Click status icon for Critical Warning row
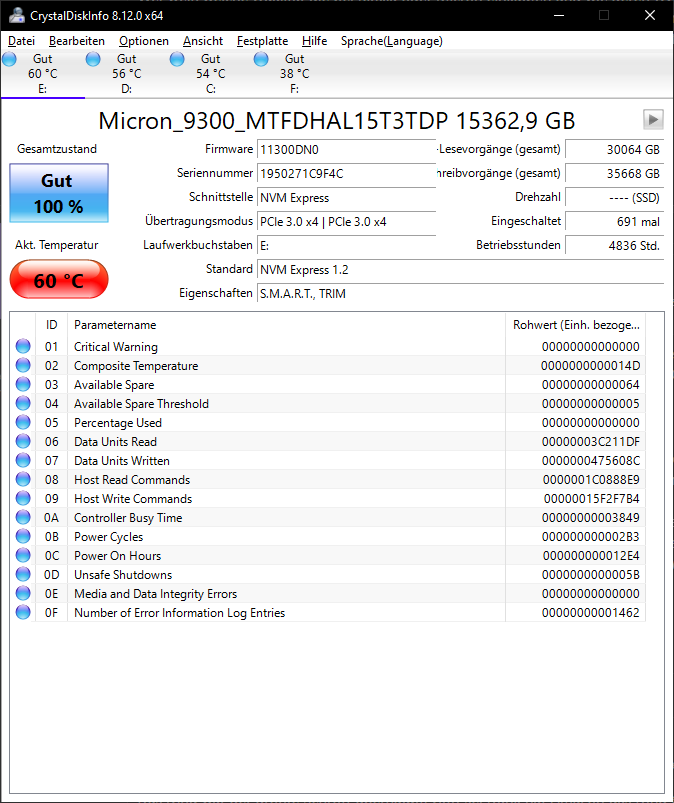Screen dimensions: 674x803 (x=23, y=347)
